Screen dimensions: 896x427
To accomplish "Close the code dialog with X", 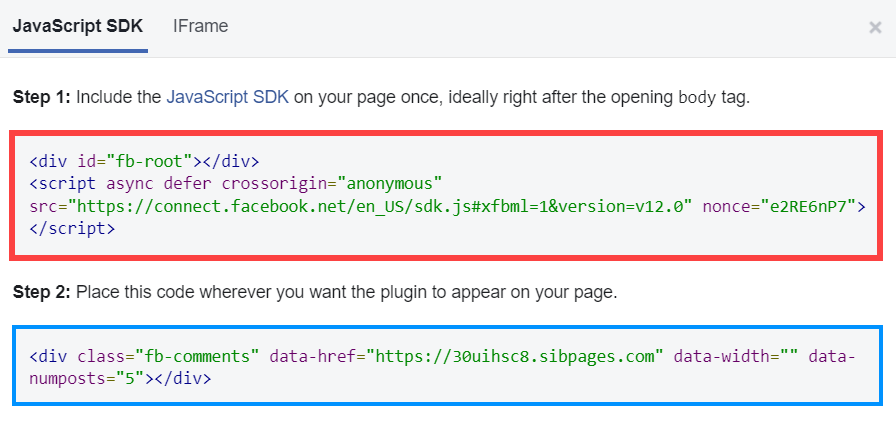I will coord(875,28).
